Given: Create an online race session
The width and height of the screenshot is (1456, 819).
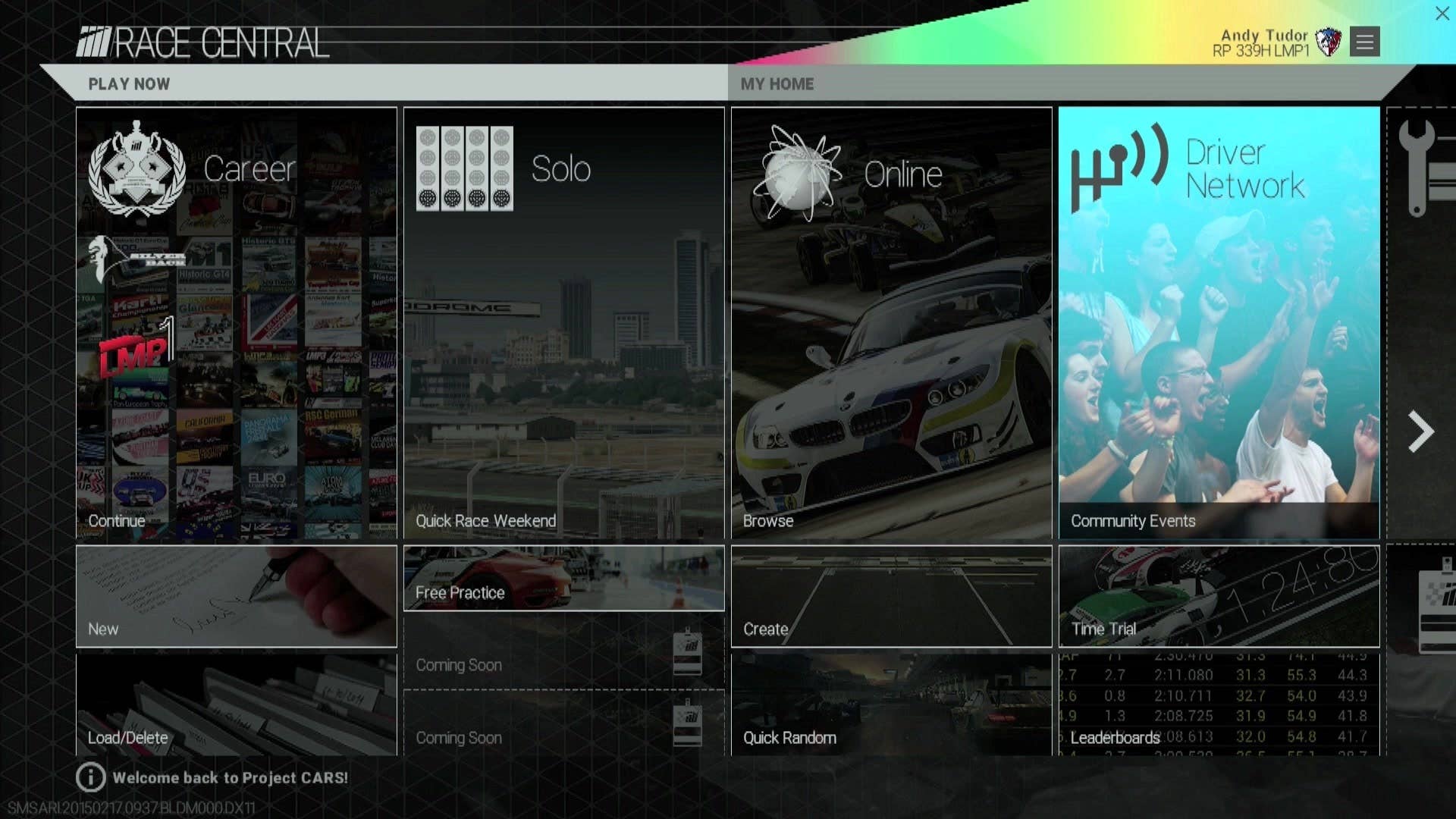Looking at the screenshot, I should [891, 596].
